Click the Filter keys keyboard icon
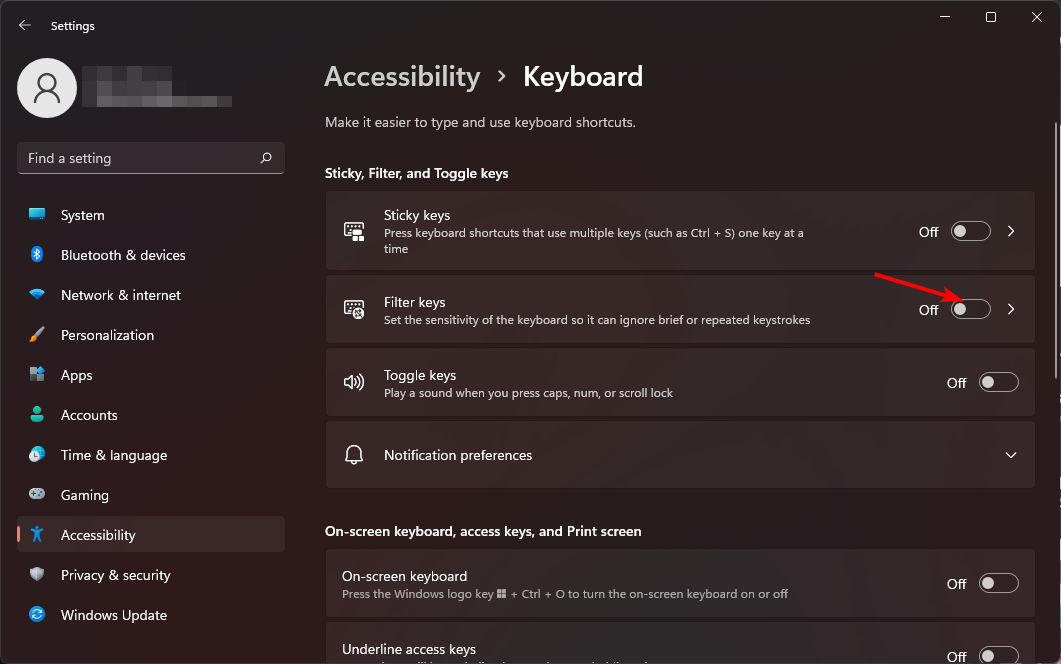Screen dimensions: 1061x664 (x=354, y=309)
